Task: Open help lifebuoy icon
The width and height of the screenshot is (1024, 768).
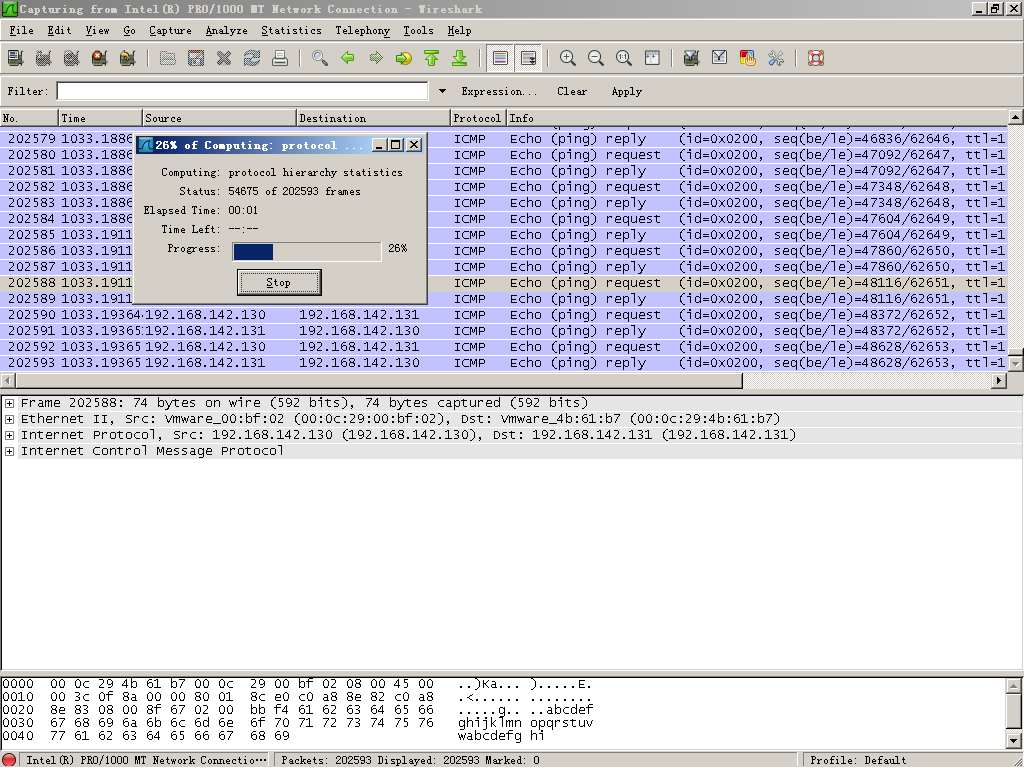Action: coord(816,58)
